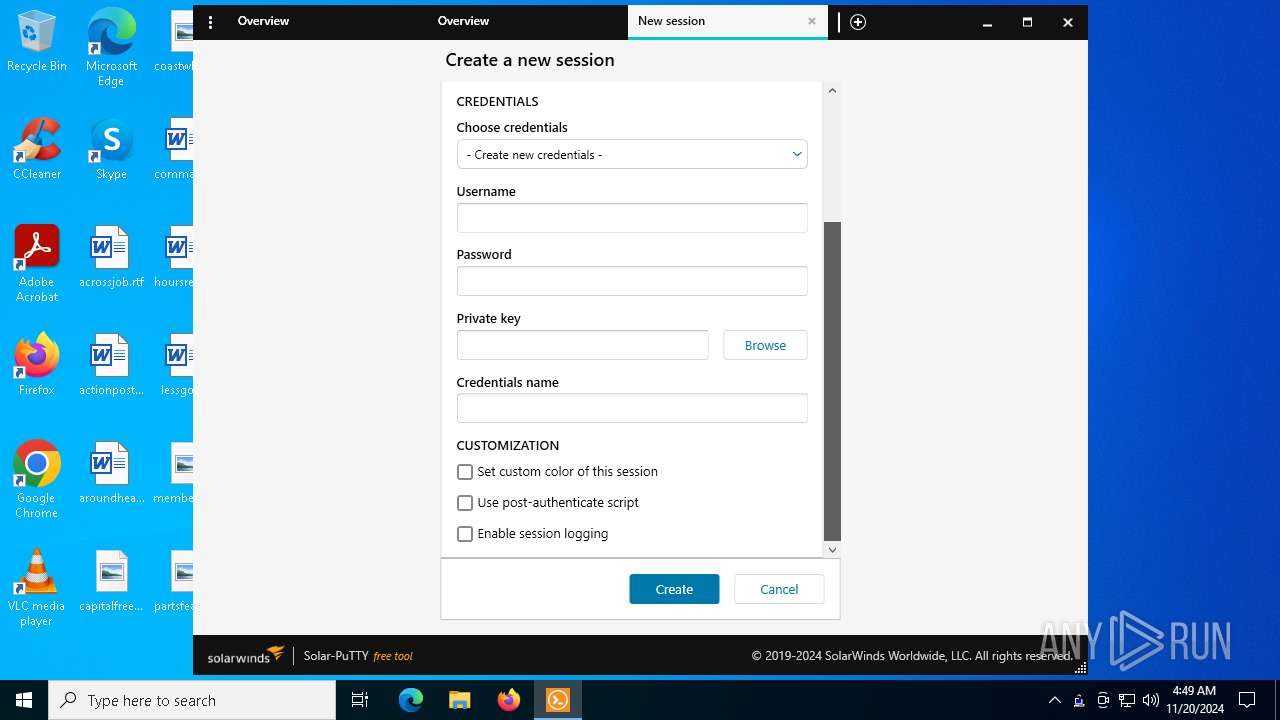Check Use post-authenticate script

tap(465, 503)
